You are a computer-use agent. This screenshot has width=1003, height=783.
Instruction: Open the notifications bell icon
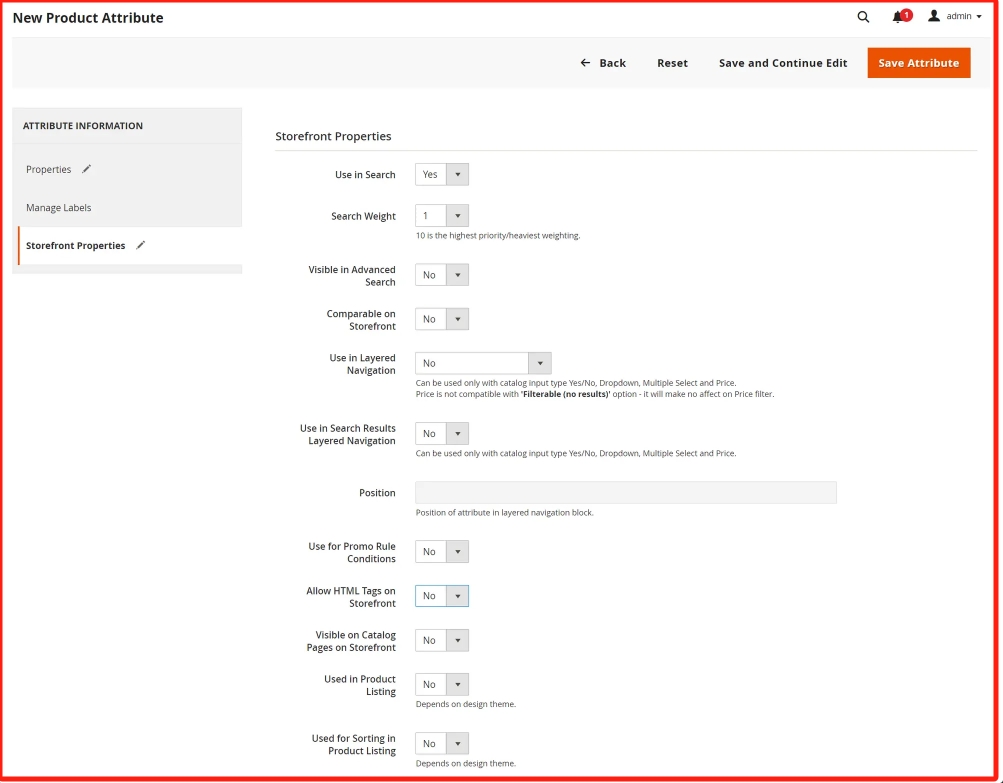(898, 17)
